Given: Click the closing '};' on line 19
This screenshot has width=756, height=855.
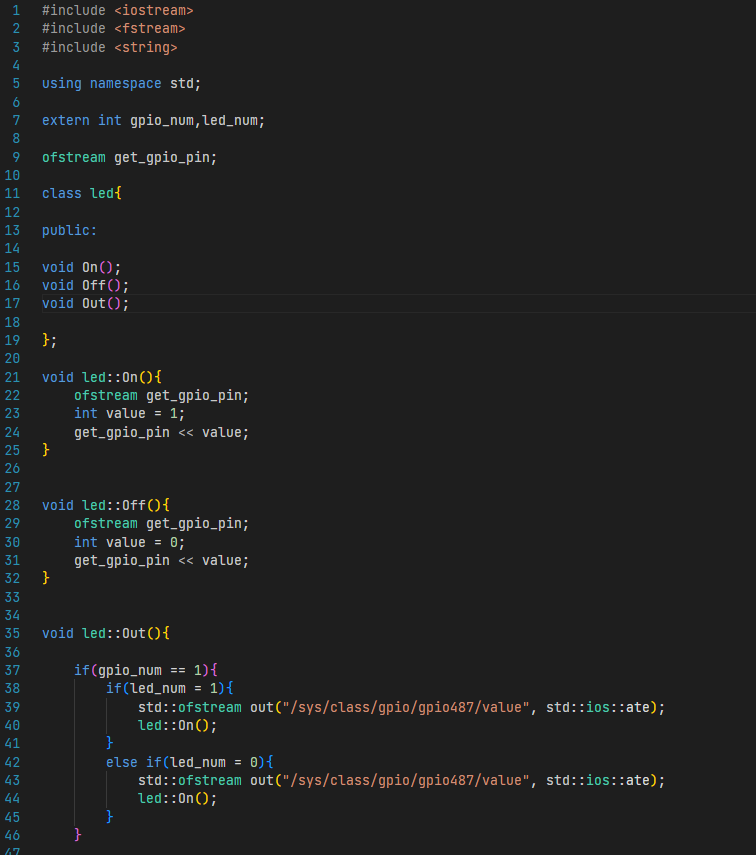Looking at the screenshot, I should [49, 340].
